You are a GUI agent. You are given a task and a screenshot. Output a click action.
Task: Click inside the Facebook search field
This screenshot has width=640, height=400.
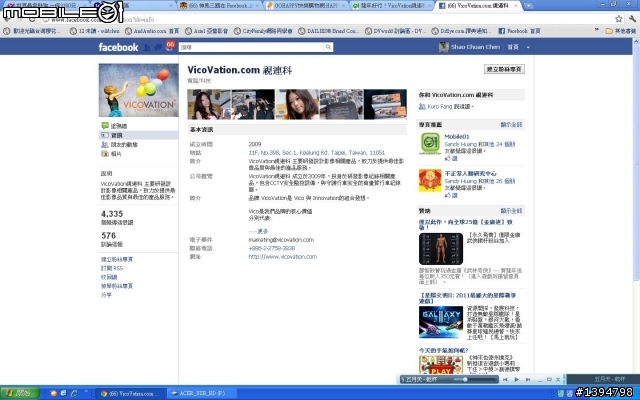(x=251, y=47)
